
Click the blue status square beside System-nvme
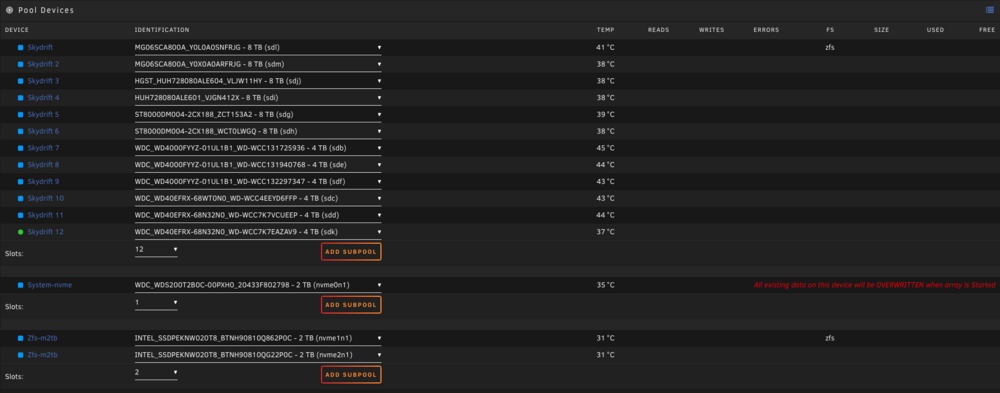pyautogui.click(x=20, y=285)
